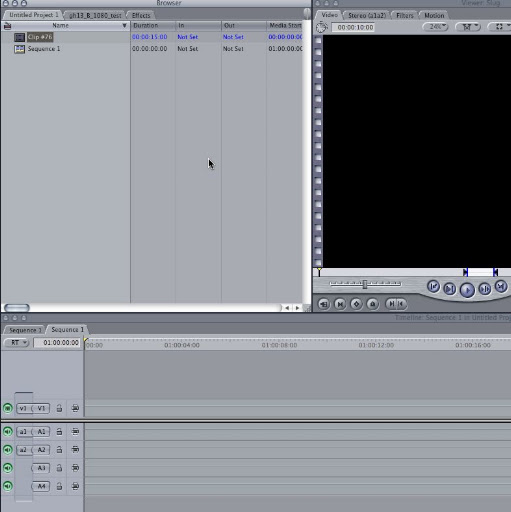Add a marker using Viewer marker button
511x512 pixels.
[x=373, y=304]
